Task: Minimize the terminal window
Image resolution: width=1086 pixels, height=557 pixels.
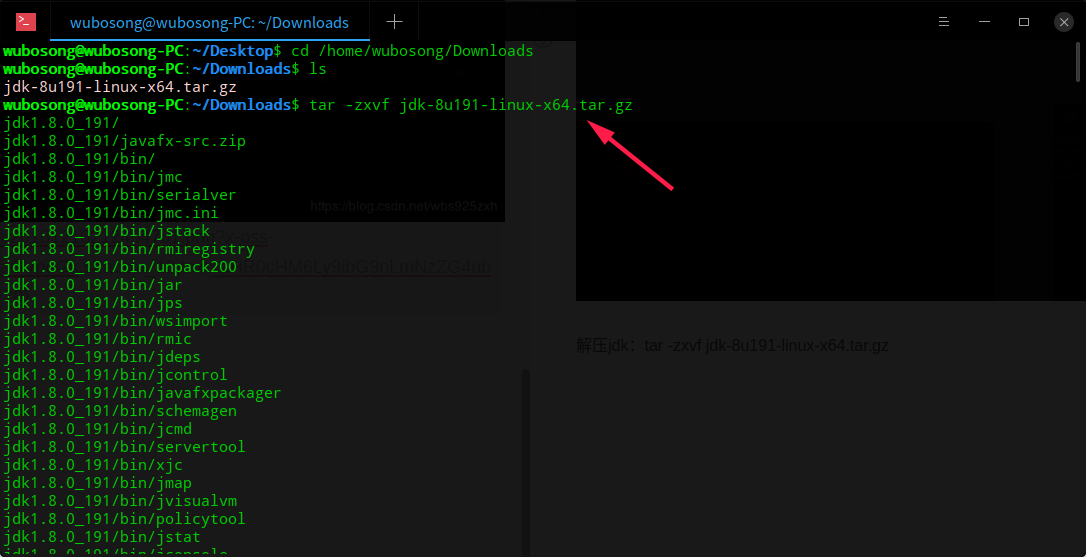Action: 983,22
